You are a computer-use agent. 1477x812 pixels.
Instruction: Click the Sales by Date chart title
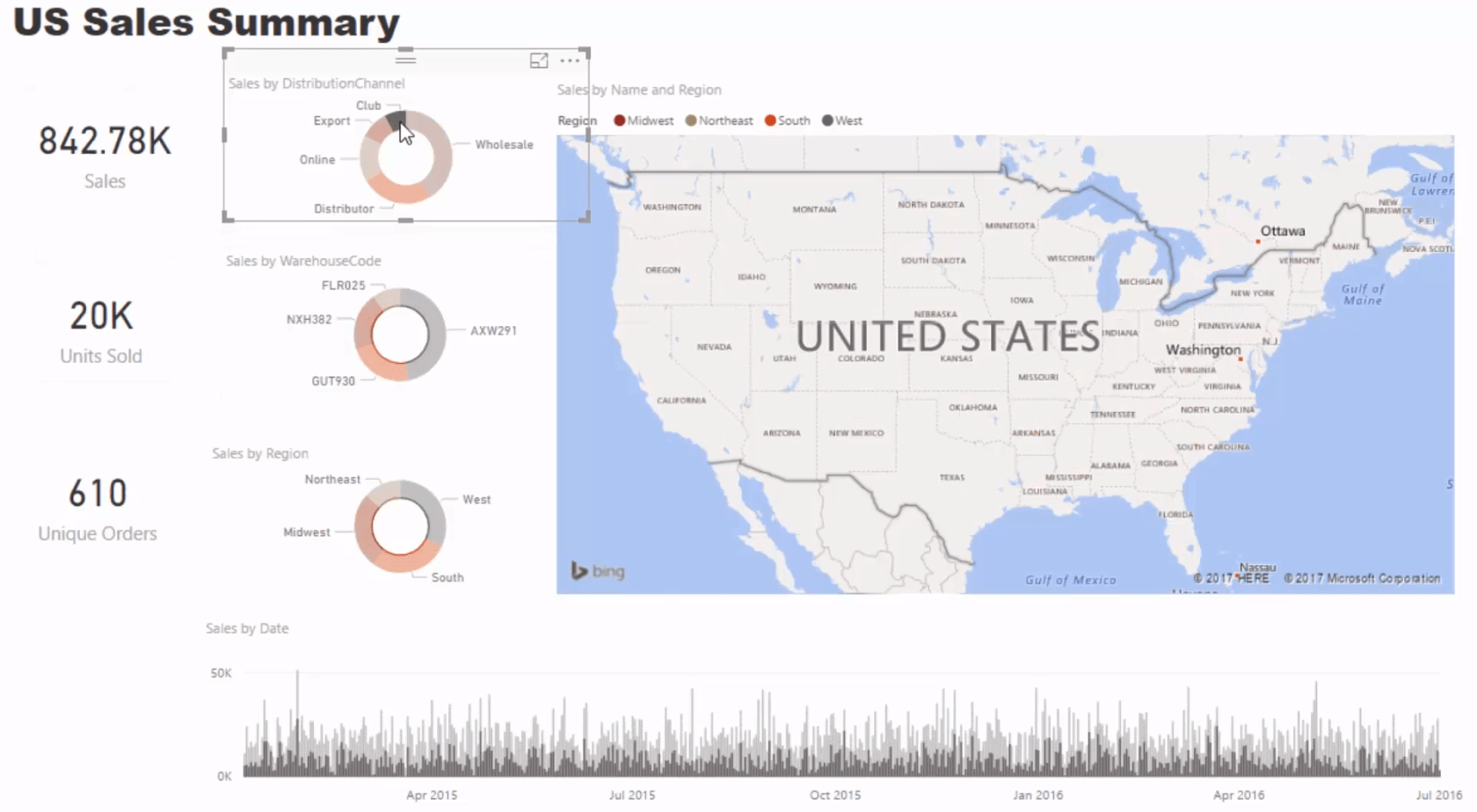point(247,628)
